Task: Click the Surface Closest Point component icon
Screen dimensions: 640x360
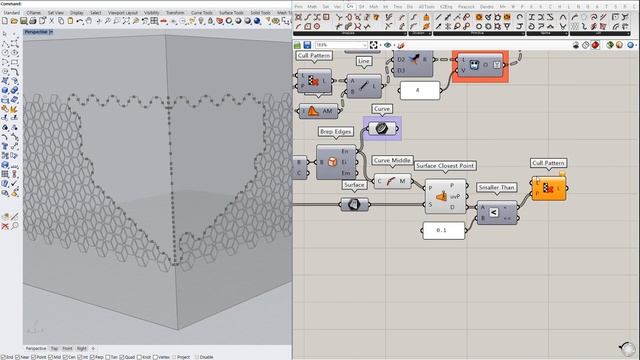Action: click(441, 196)
